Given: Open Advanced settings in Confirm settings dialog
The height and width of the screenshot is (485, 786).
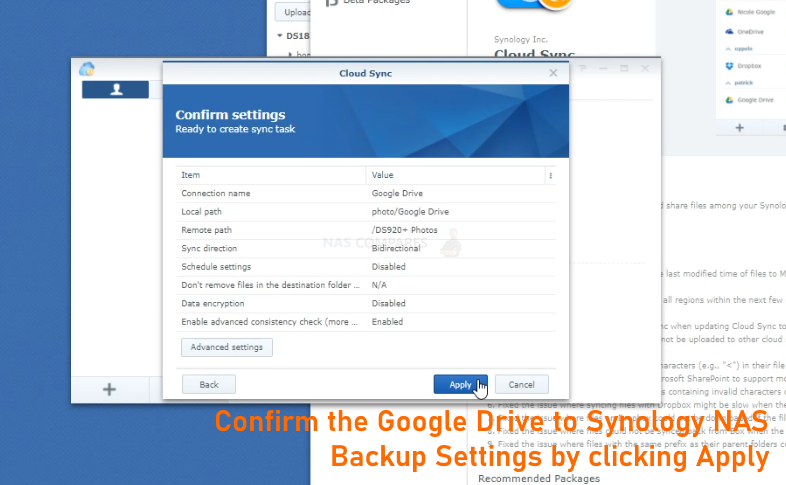Looking at the screenshot, I should click(x=227, y=347).
